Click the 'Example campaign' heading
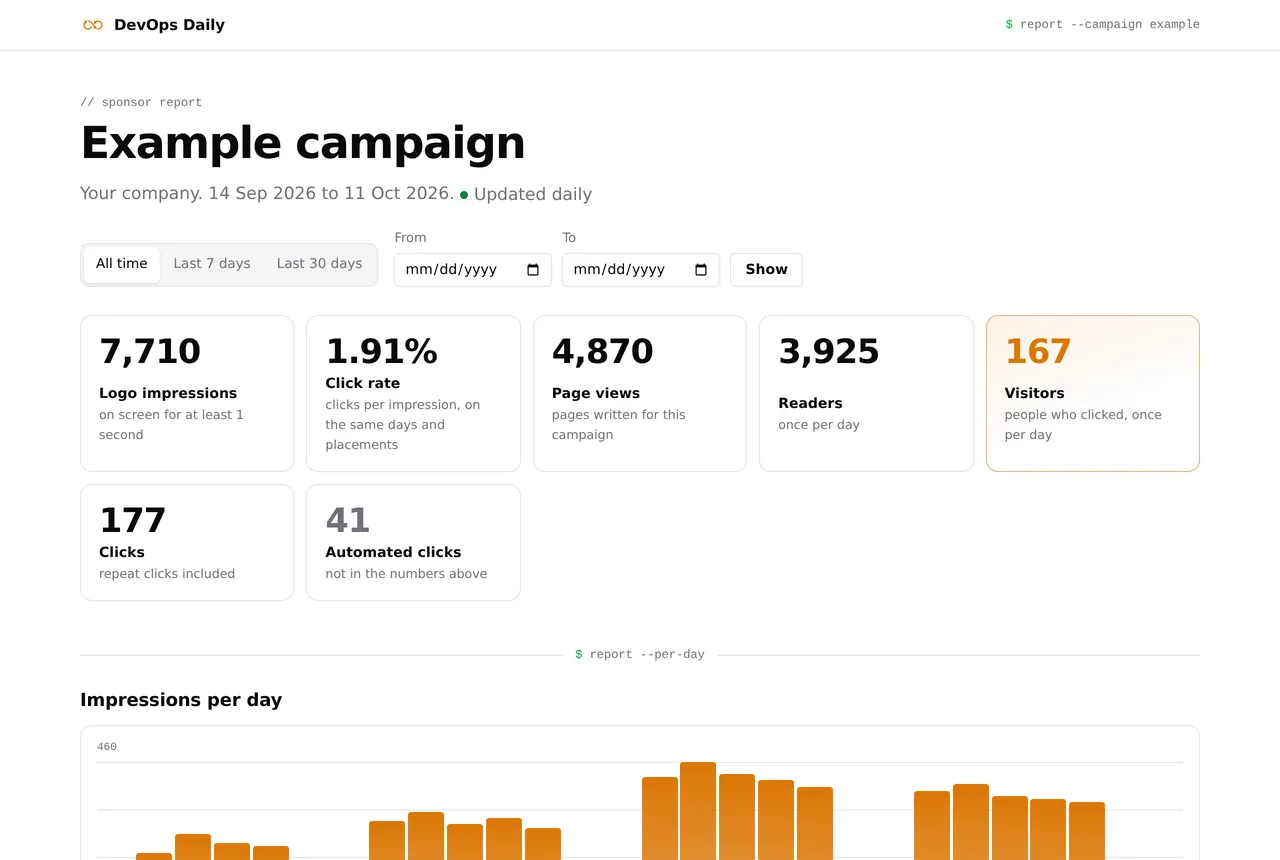This screenshot has width=1280, height=860. (x=303, y=143)
